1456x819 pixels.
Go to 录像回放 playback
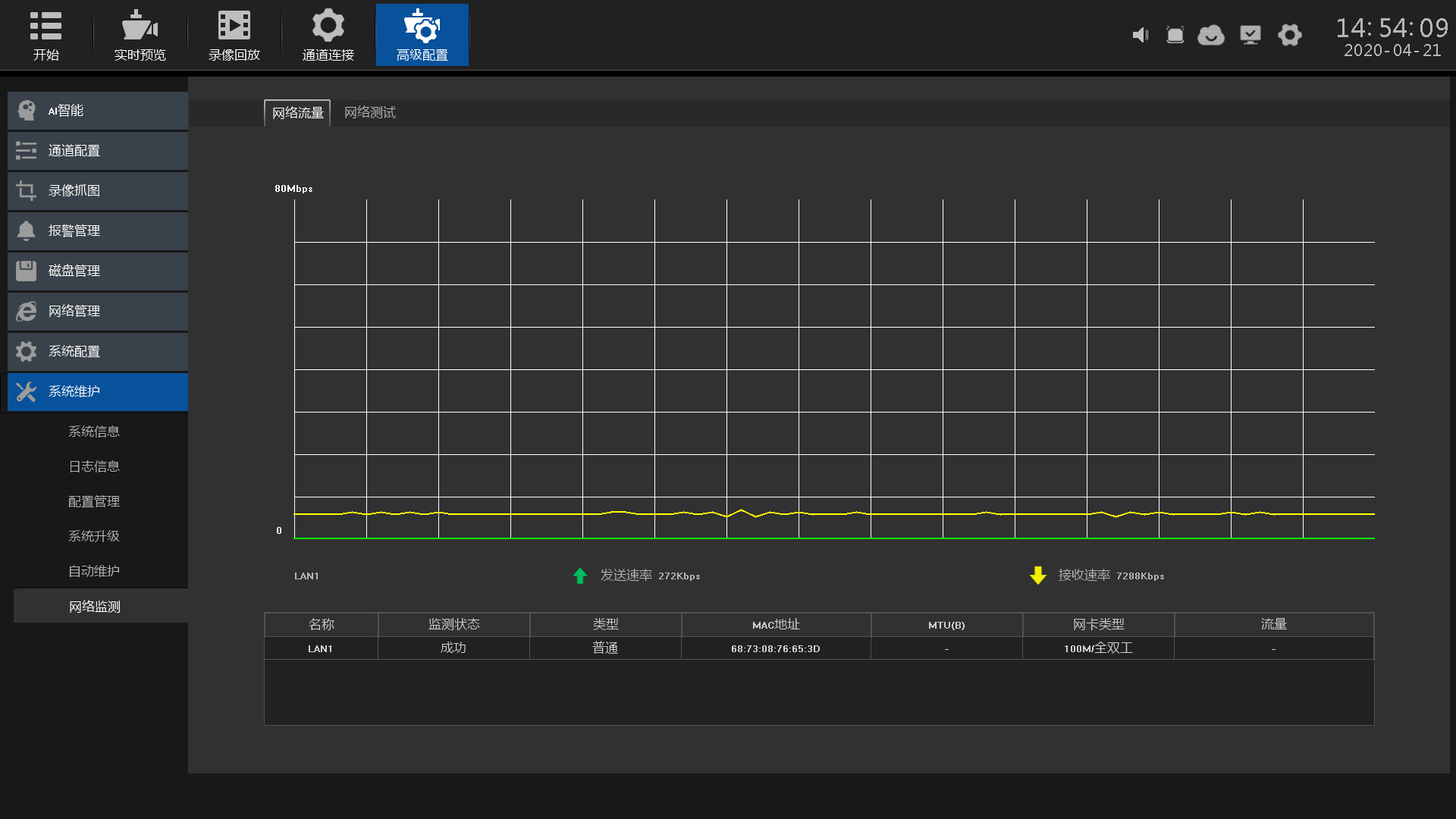234,35
